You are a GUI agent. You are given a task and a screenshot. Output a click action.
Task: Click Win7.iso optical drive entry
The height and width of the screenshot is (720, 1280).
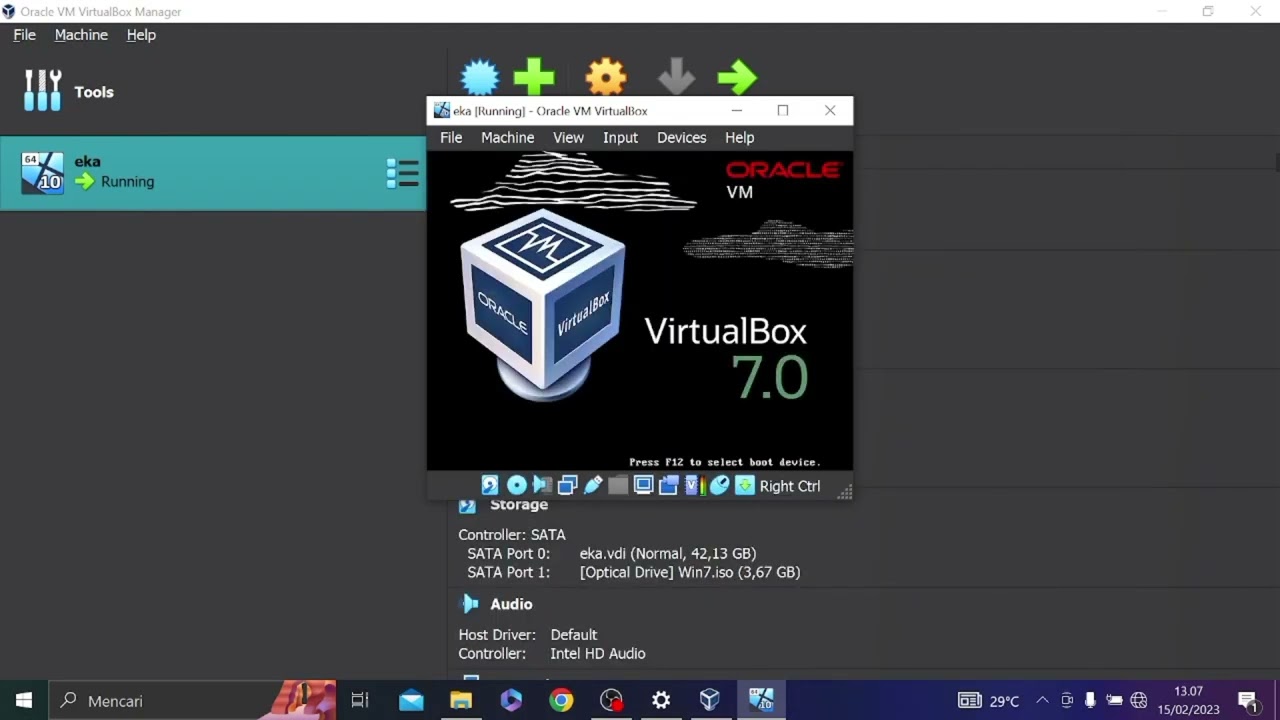pos(690,573)
